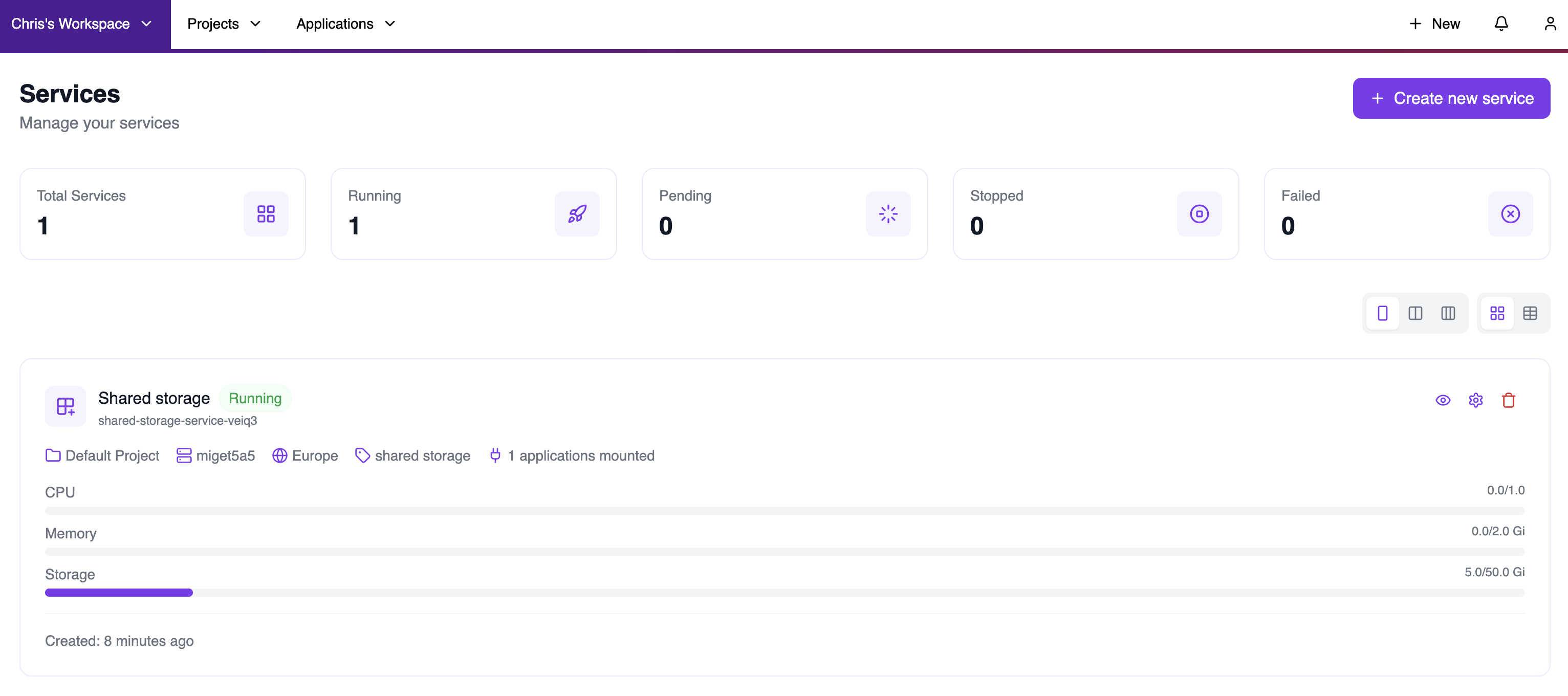Expand Chris's Workspace dropdown
The width and height of the screenshot is (1568, 696).
tap(81, 24)
